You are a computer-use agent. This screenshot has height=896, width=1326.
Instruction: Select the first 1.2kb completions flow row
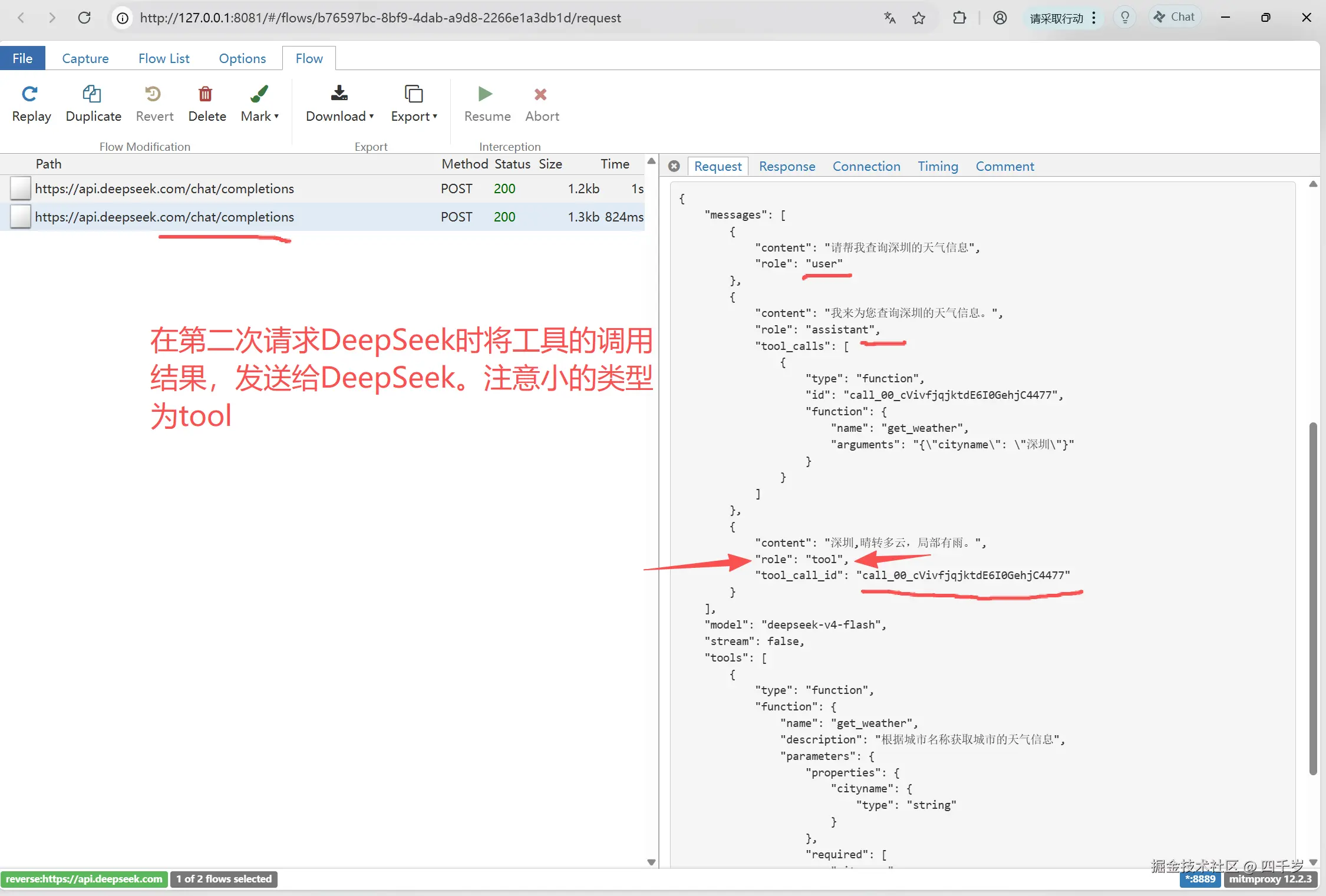click(322, 189)
